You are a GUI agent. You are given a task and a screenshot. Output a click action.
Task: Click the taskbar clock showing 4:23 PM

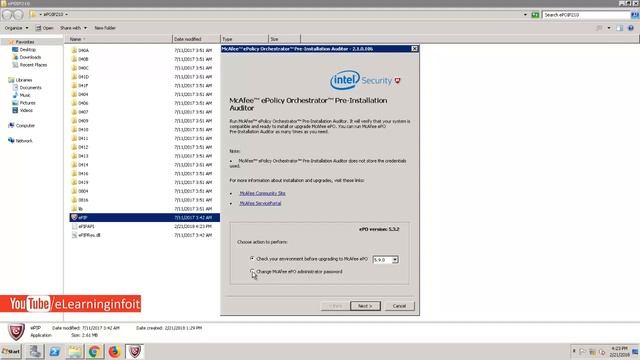point(619,351)
